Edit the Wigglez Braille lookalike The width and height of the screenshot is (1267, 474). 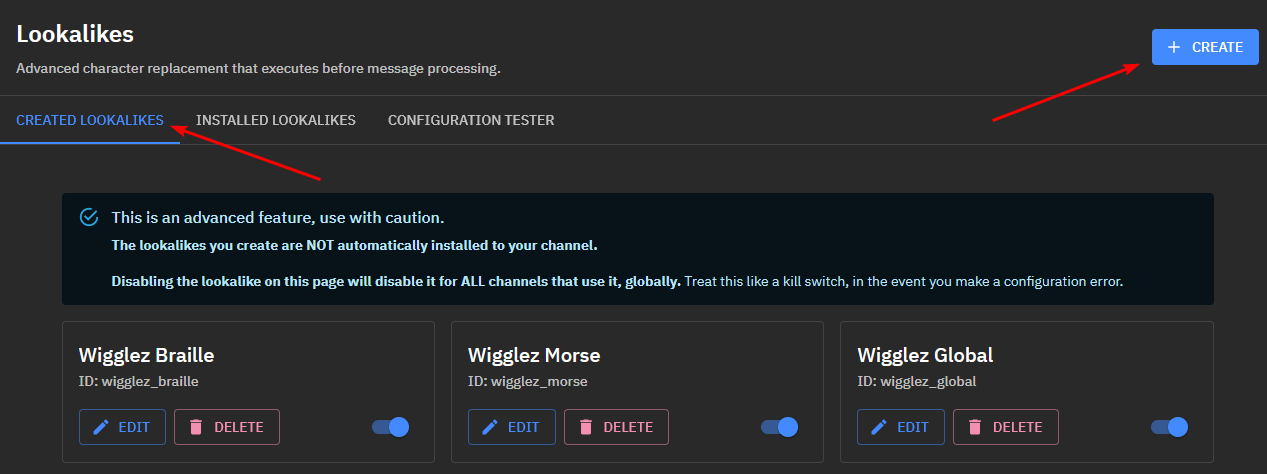[121, 427]
